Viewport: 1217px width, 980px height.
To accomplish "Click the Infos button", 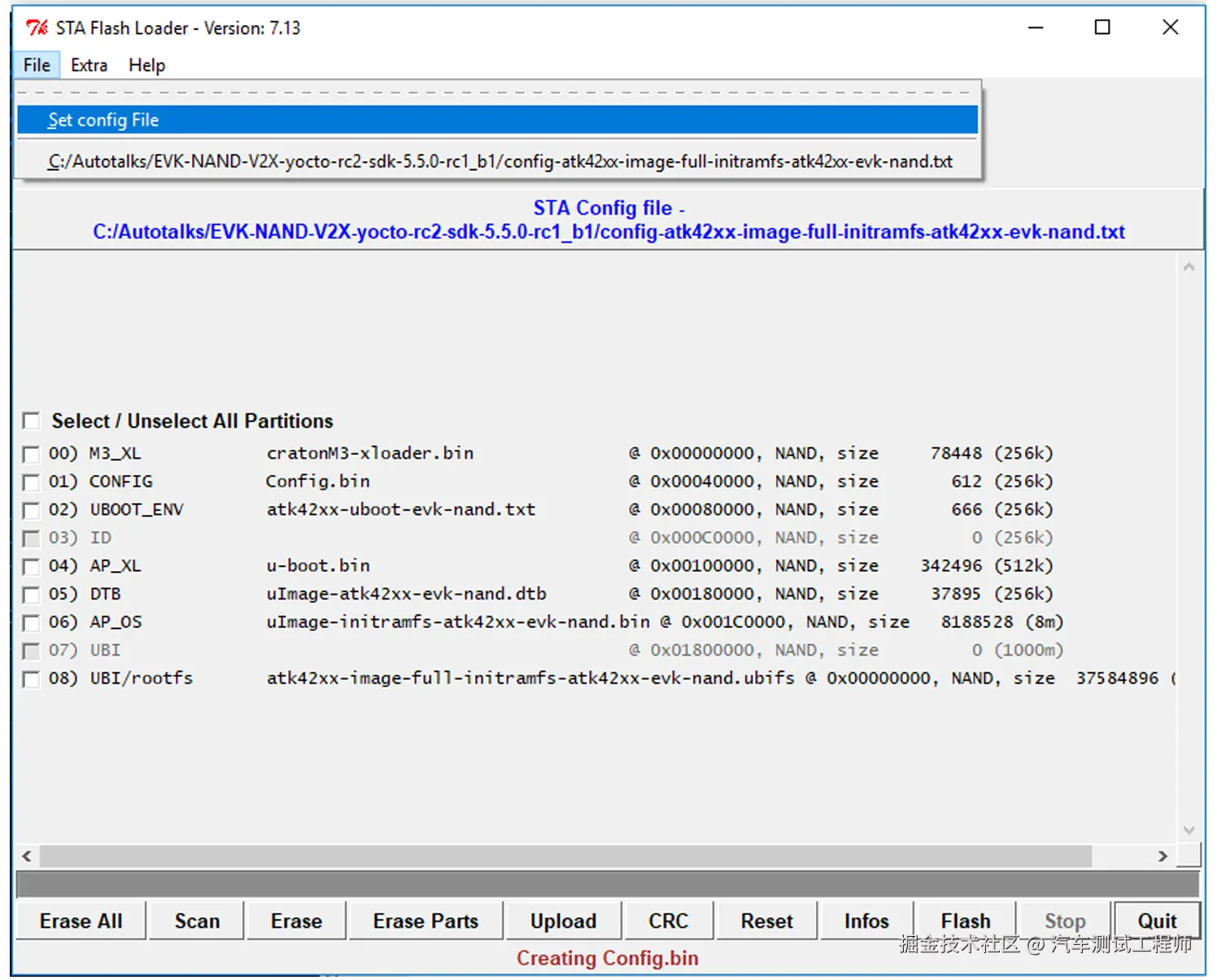I will 866,921.
